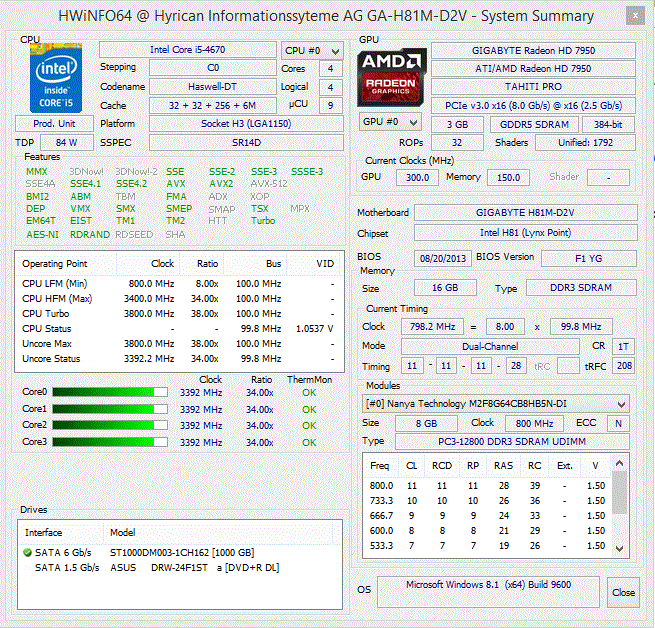Click the BIOS date 08/20/2013 field
The width and height of the screenshot is (655, 628).
click(x=443, y=259)
